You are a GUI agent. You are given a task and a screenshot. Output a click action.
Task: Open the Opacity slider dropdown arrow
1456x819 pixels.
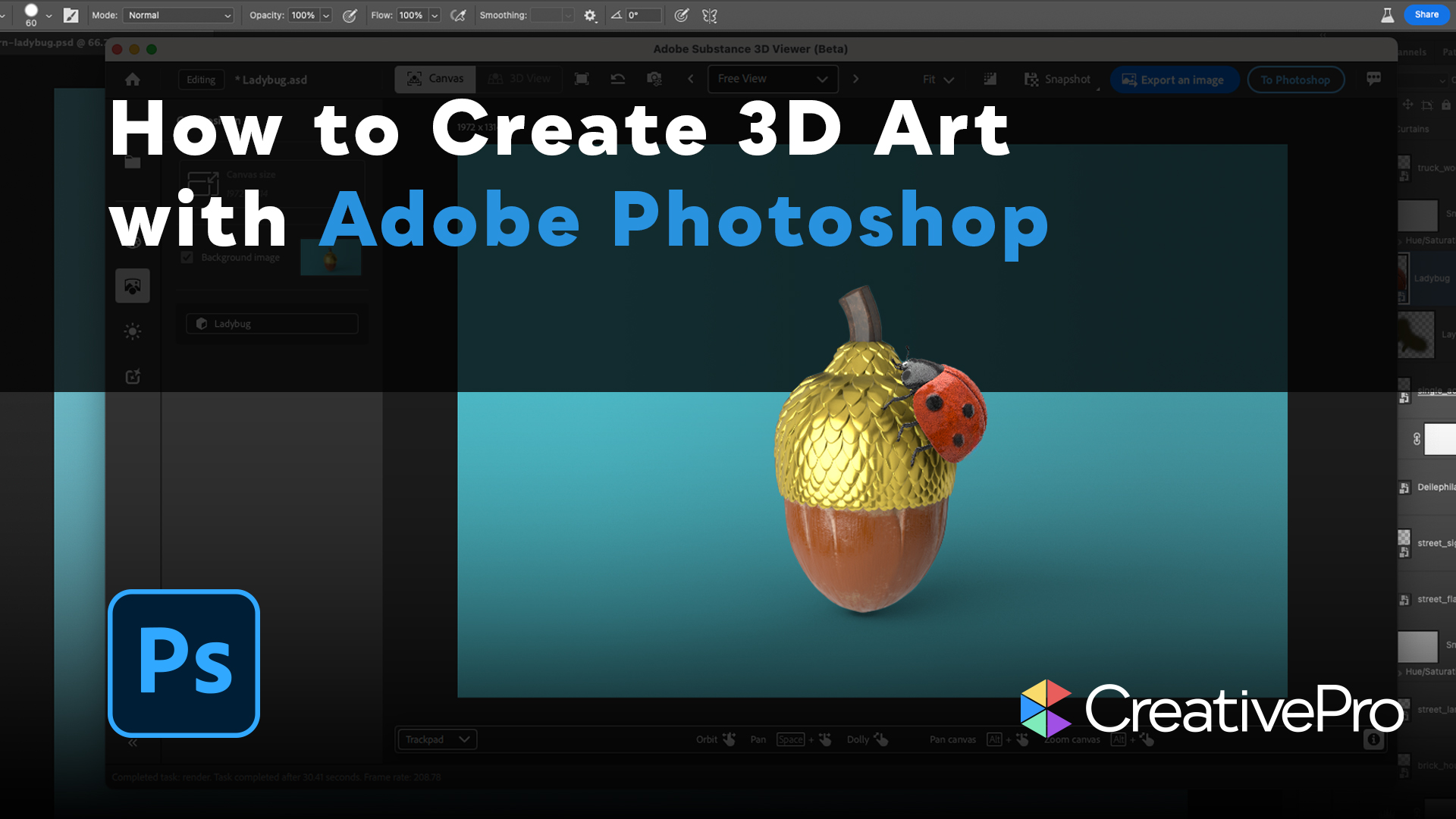click(326, 15)
